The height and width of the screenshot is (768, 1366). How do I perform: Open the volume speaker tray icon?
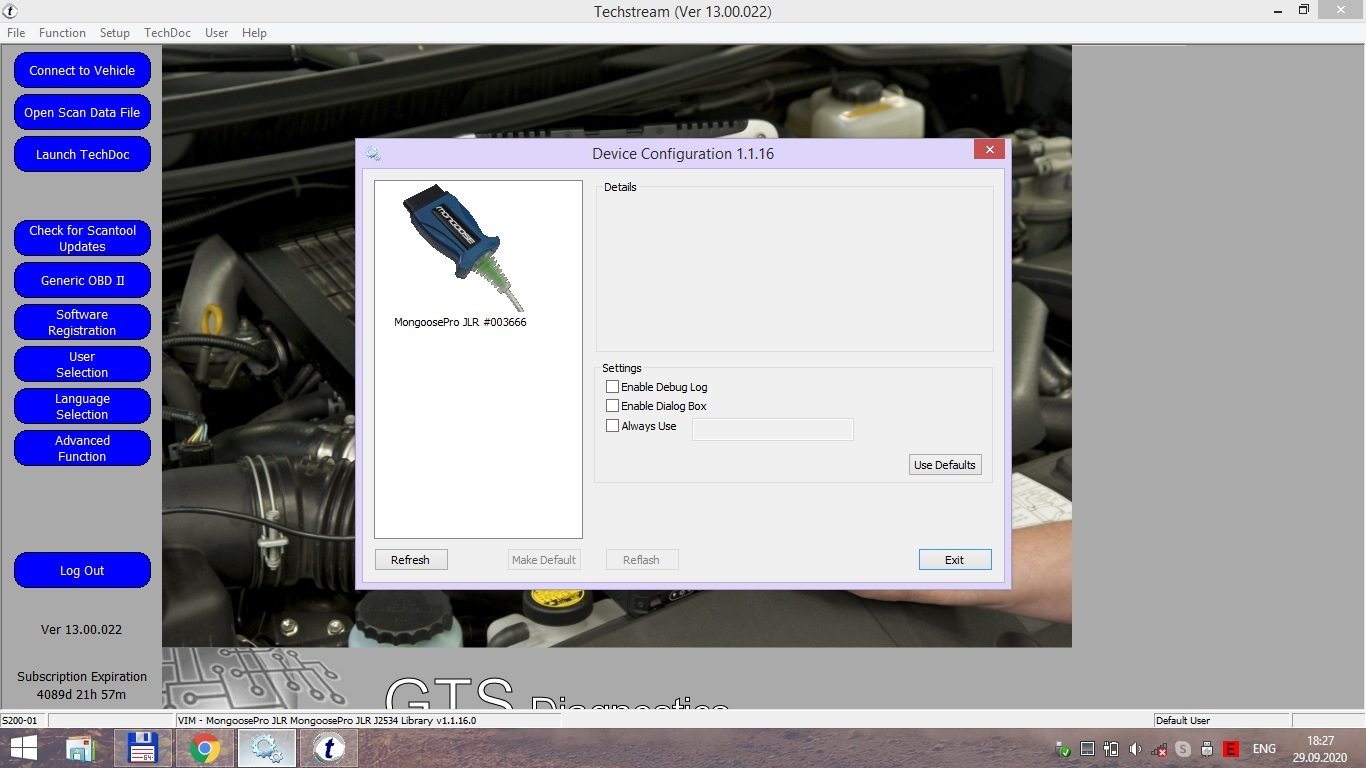tap(1135, 749)
